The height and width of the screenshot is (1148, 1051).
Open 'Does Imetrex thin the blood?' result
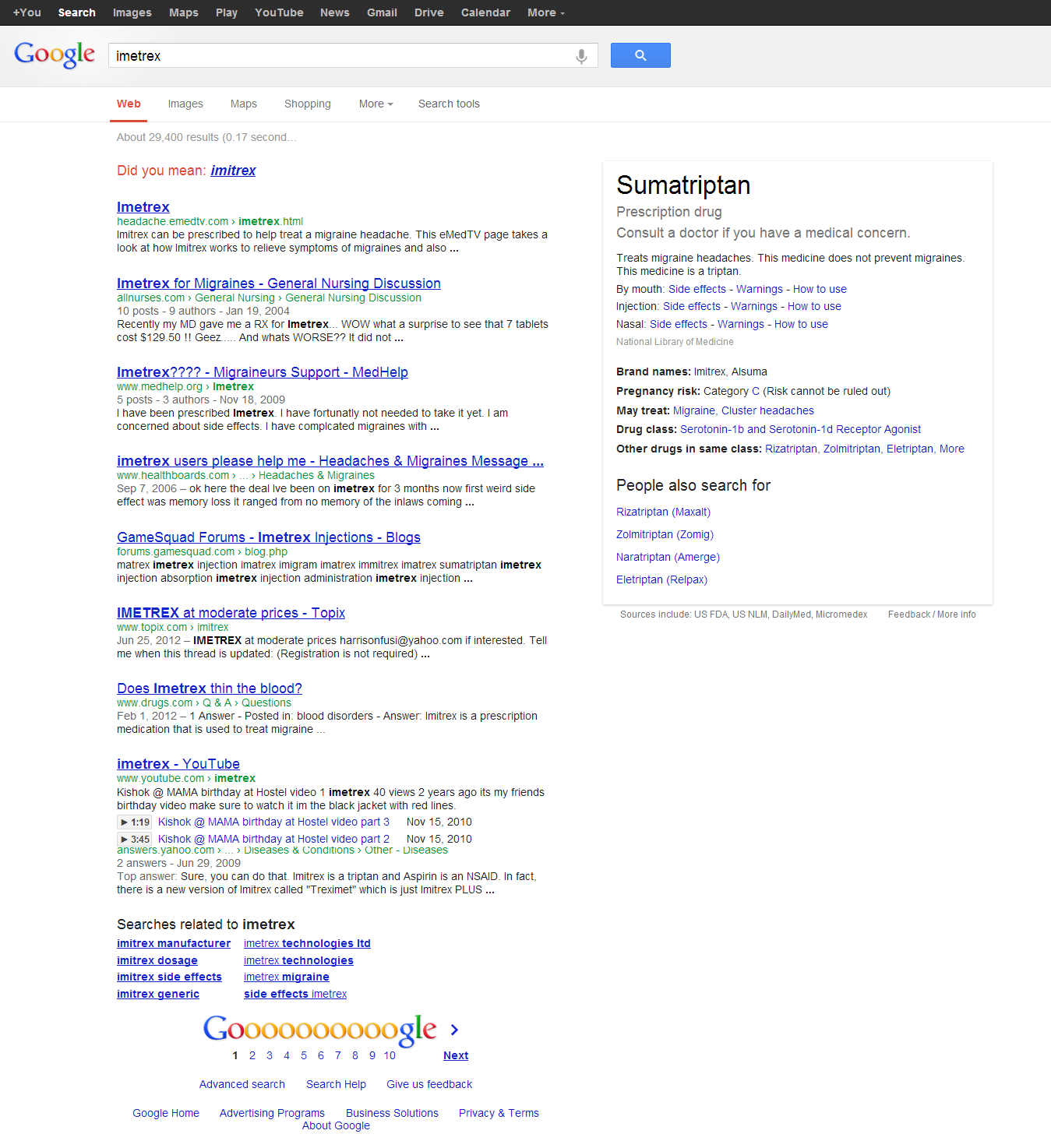tap(210, 688)
